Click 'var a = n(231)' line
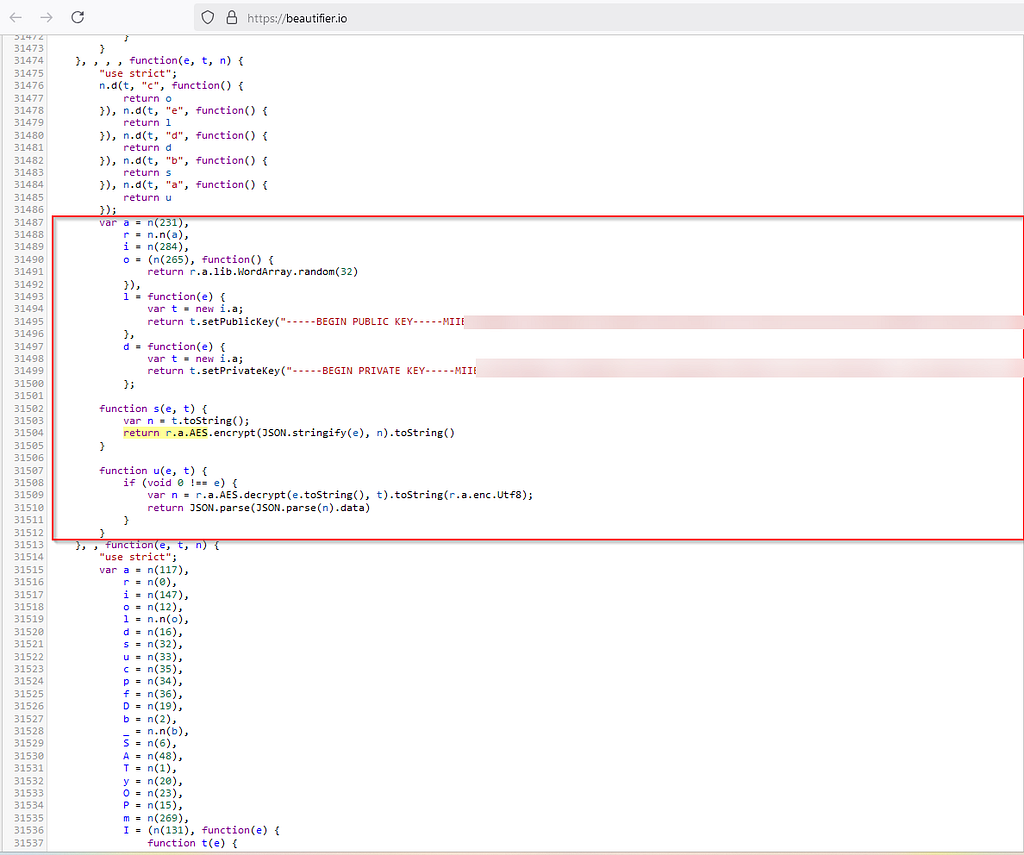 [144, 223]
